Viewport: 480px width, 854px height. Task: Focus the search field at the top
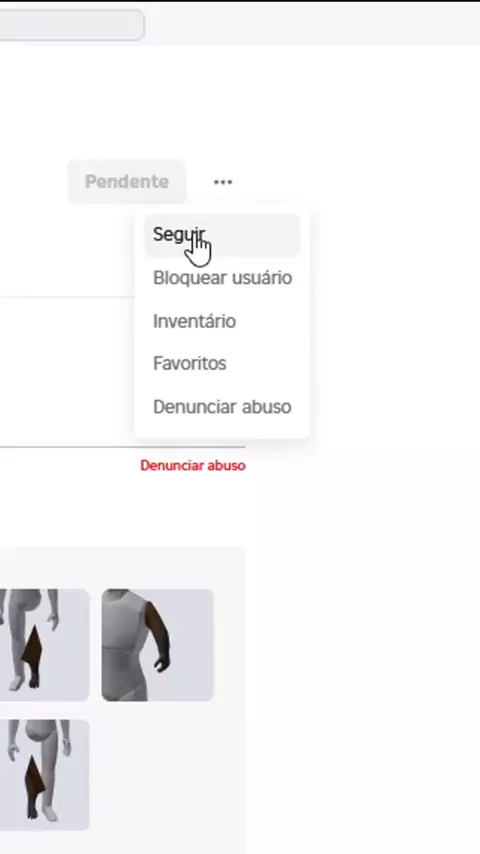[72, 25]
